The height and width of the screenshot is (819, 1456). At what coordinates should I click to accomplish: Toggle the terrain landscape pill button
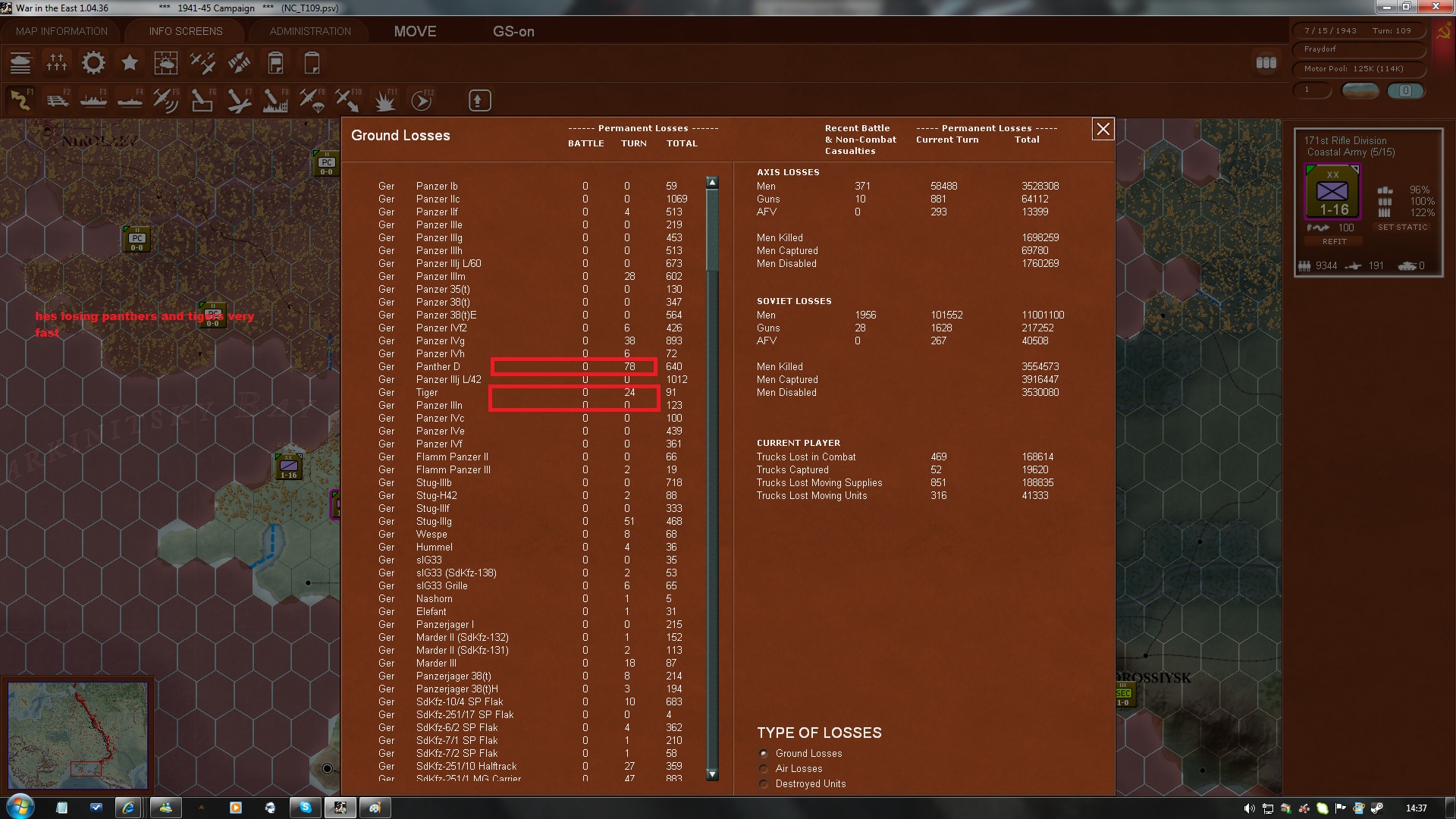point(1360,90)
